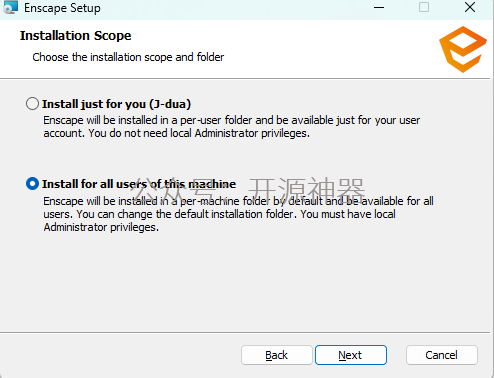The height and width of the screenshot is (378, 494).
Task: Select the Install for all users radio button
Action: [32, 184]
